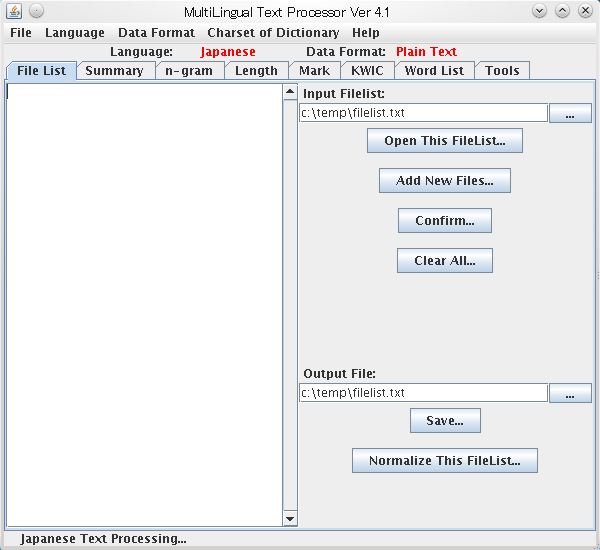This screenshot has width=600, height=550.
Task: Switch to the Word List tab
Action: [x=434, y=70]
